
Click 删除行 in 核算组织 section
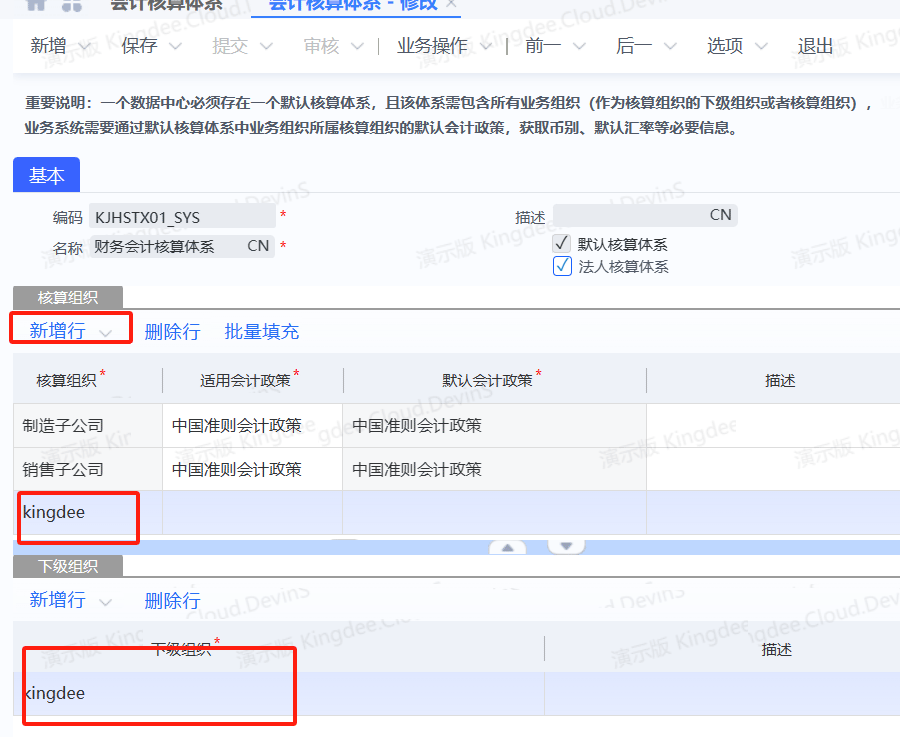[x=172, y=332]
